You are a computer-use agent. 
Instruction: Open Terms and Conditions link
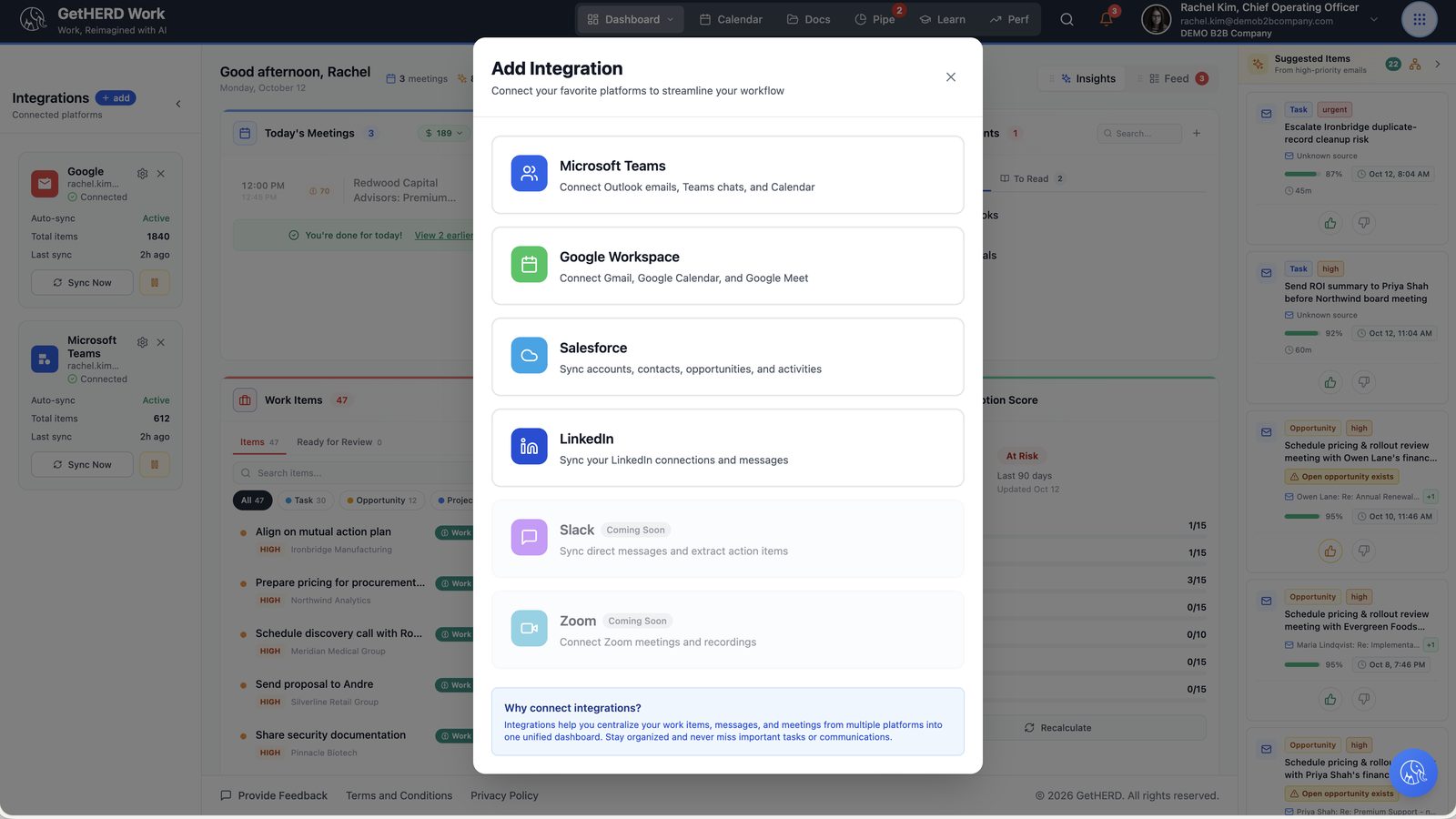(x=399, y=795)
